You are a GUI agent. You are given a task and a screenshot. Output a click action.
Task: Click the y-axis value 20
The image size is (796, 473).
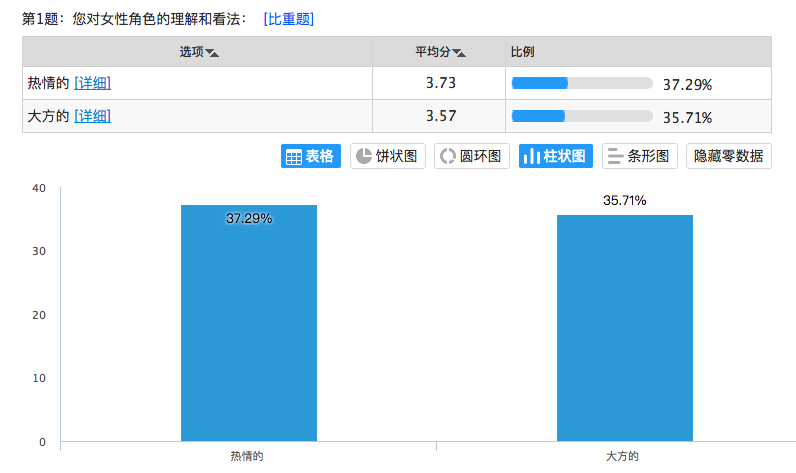point(39,315)
